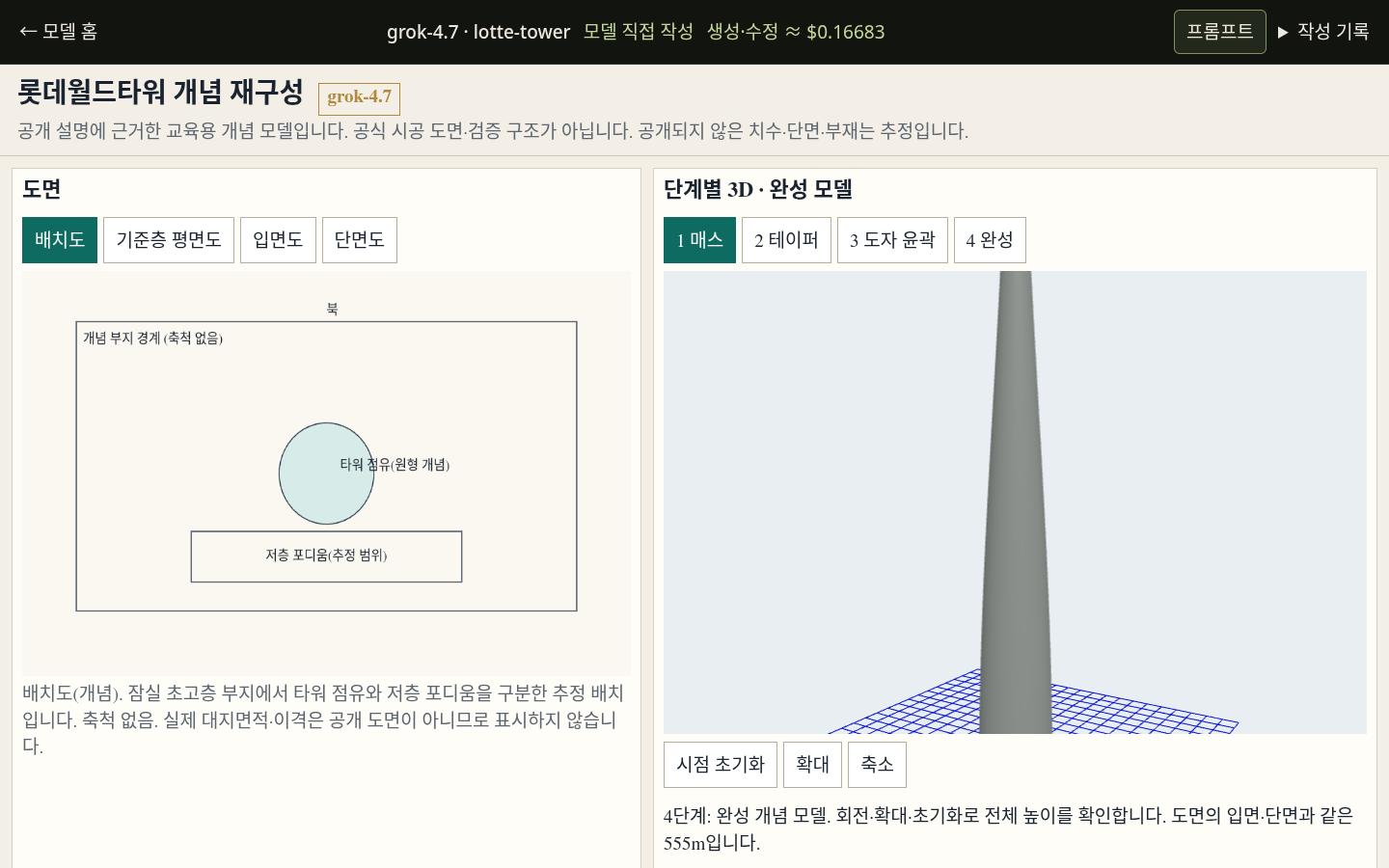This screenshot has height=868, width=1389.
Task: Click the 3D tower mass in viewport
Action: (x=1016, y=502)
